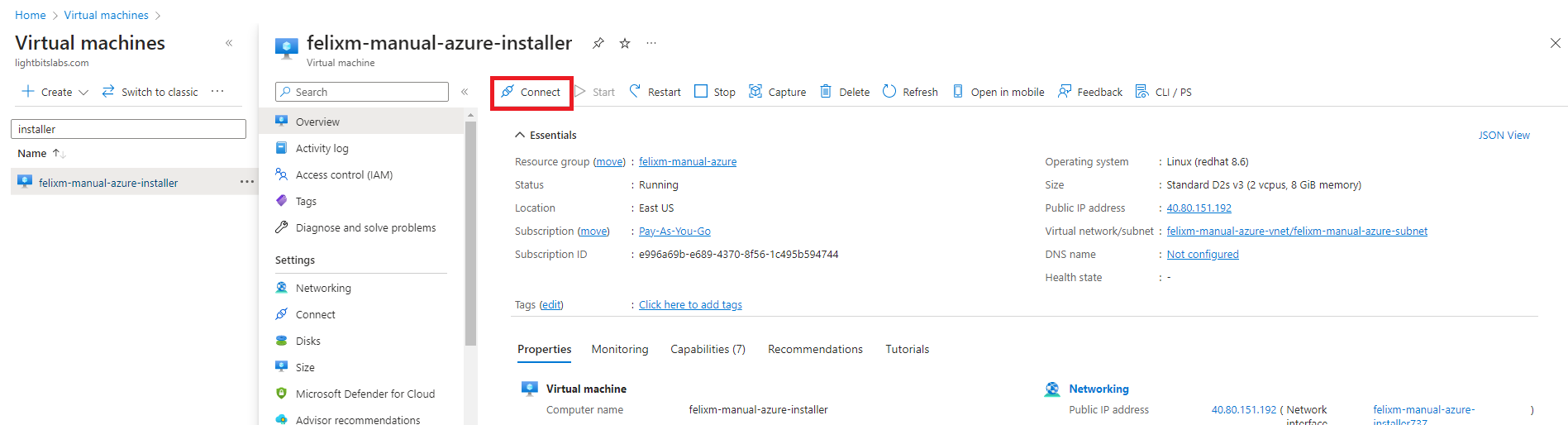Viewport: 1568px width, 425px height.
Task: Open the title more options ellipsis
Action: click(651, 43)
